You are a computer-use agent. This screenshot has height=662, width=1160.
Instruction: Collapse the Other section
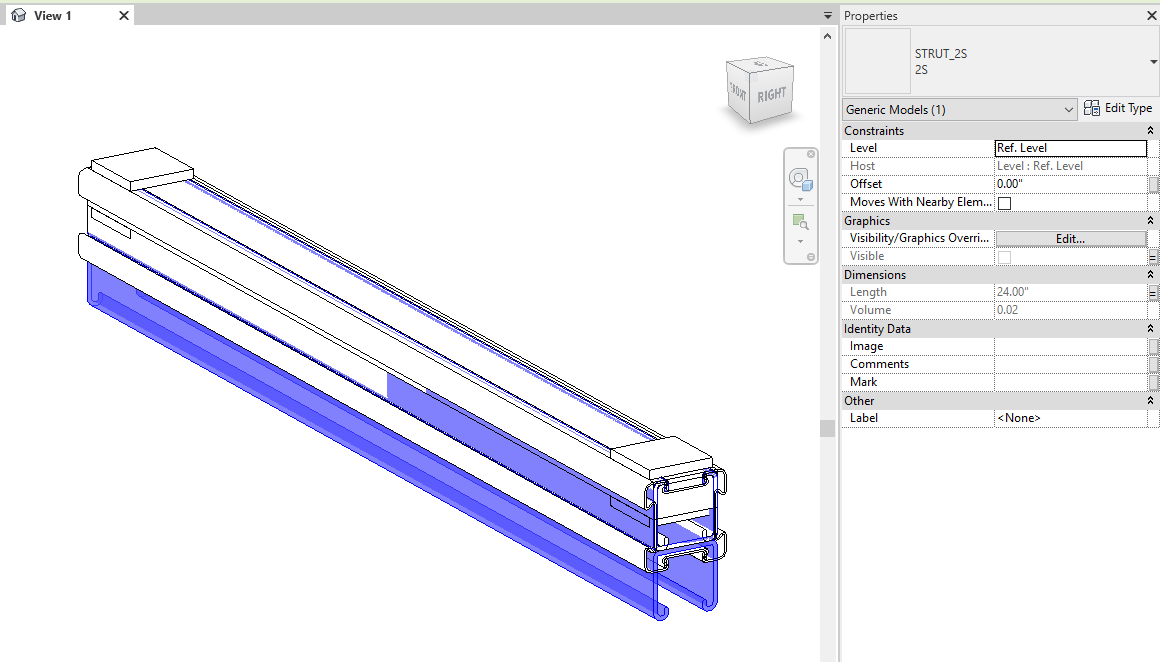pos(1150,400)
